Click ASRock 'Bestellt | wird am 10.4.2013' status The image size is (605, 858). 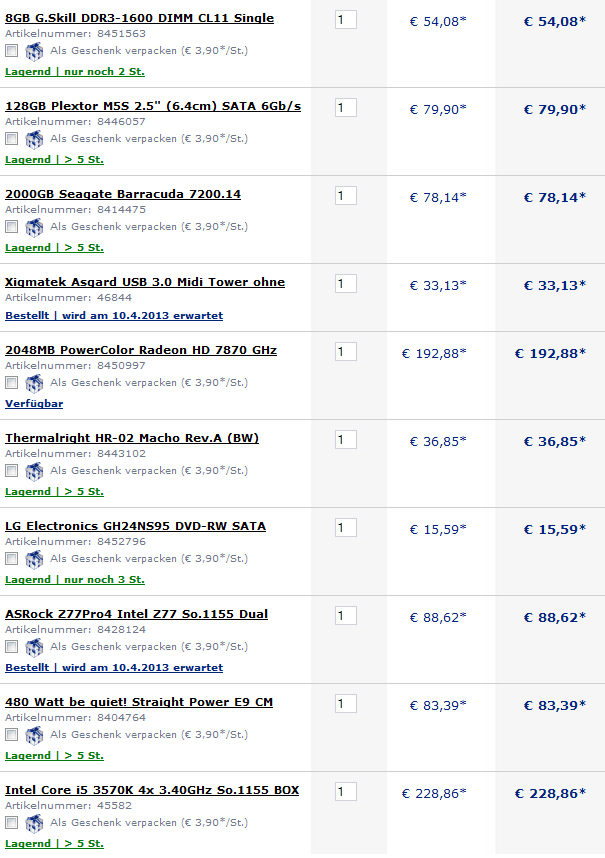click(x=114, y=668)
